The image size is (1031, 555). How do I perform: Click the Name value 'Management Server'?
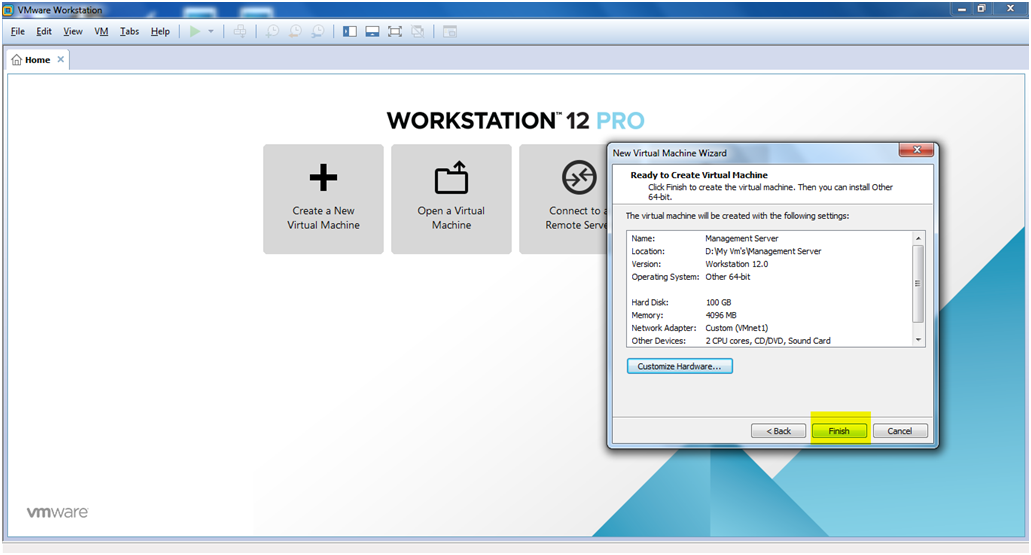click(x=742, y=239)
